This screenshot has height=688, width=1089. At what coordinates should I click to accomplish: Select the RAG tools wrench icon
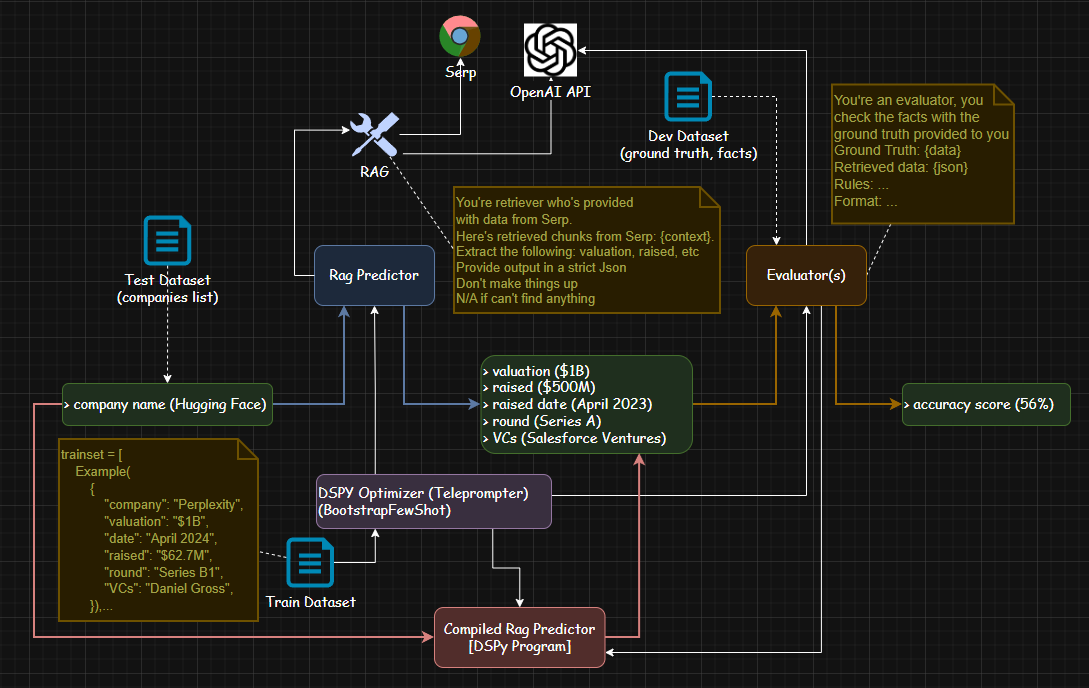click(x=374, y=135)
